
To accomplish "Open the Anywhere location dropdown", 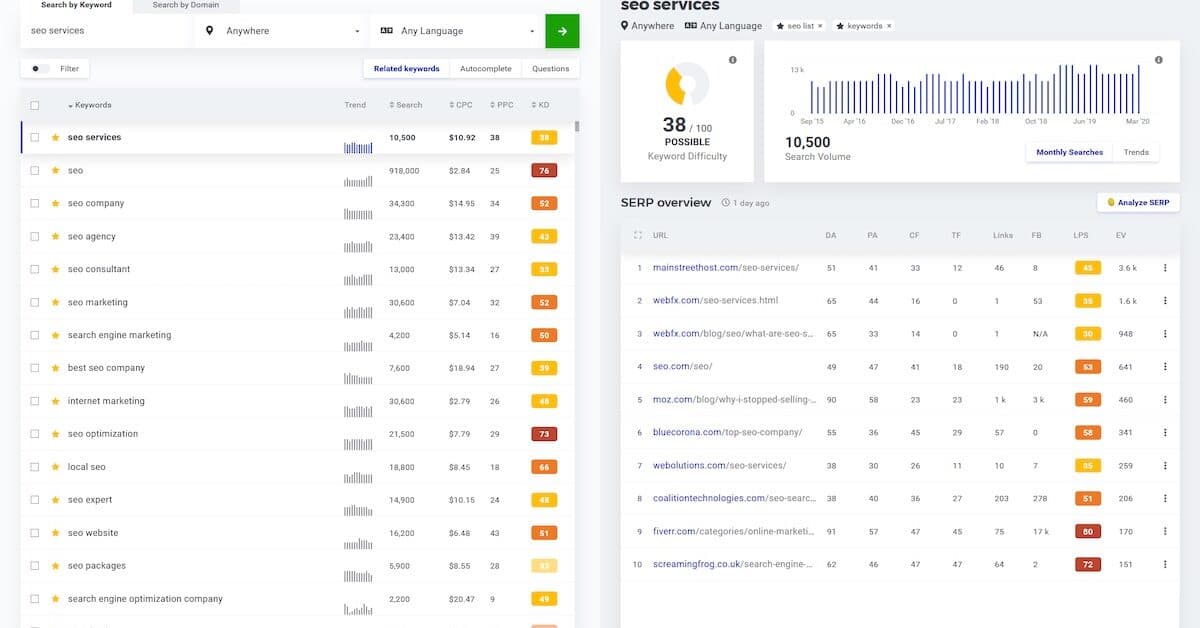I will coord(282,31).
